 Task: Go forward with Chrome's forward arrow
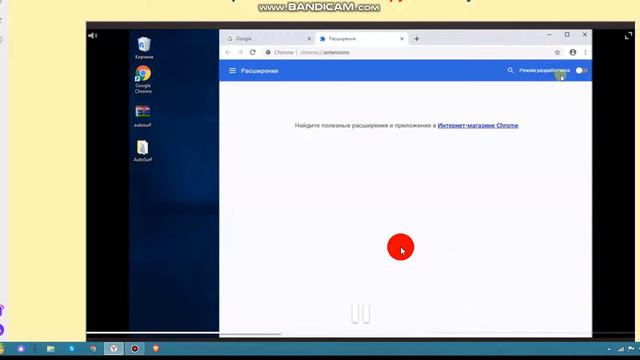tap(240, 52)
